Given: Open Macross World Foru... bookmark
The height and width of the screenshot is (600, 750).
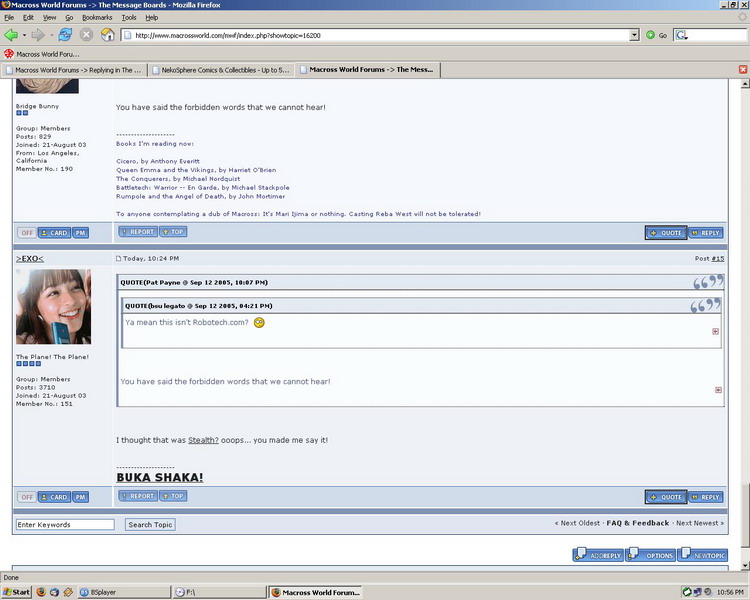Looking at the screenshot, I should (x=42, y=54).
